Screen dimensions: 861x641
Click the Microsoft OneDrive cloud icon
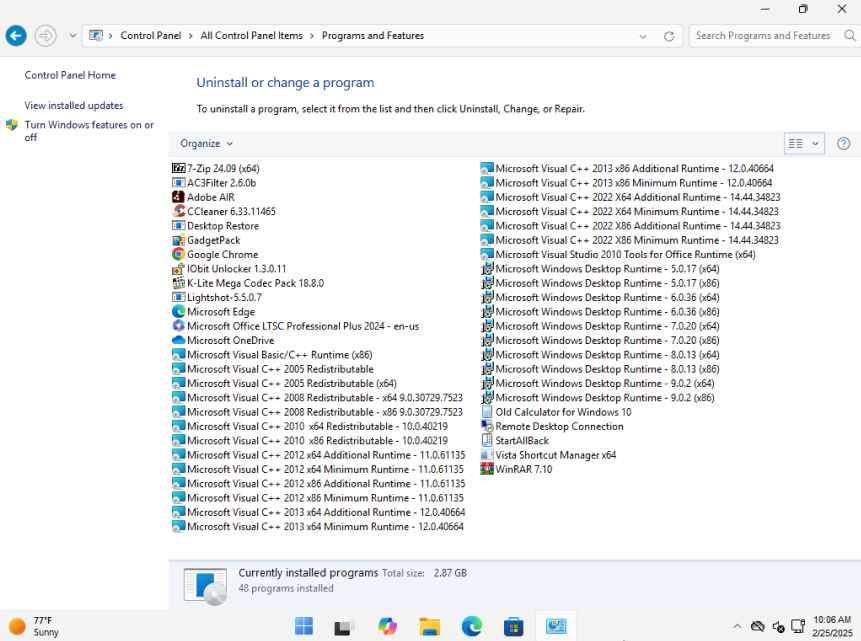(178, 340)
